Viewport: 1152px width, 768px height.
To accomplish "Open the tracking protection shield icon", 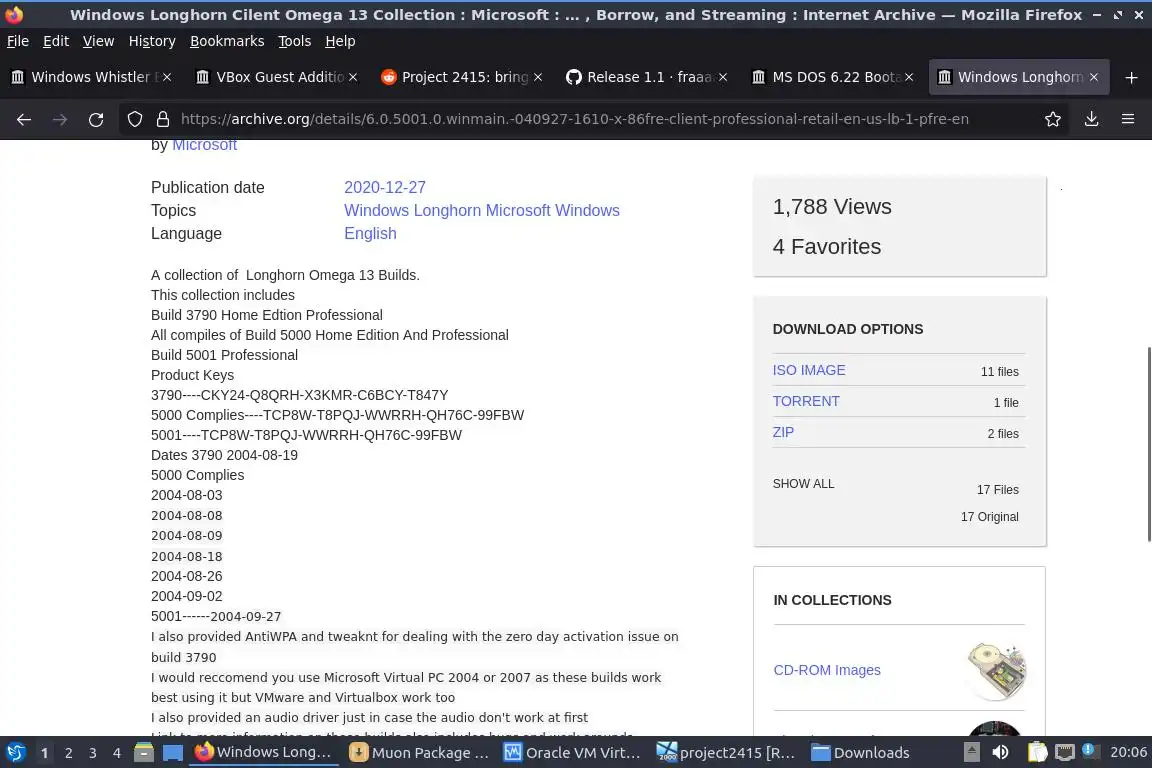I will pos(134,119).
